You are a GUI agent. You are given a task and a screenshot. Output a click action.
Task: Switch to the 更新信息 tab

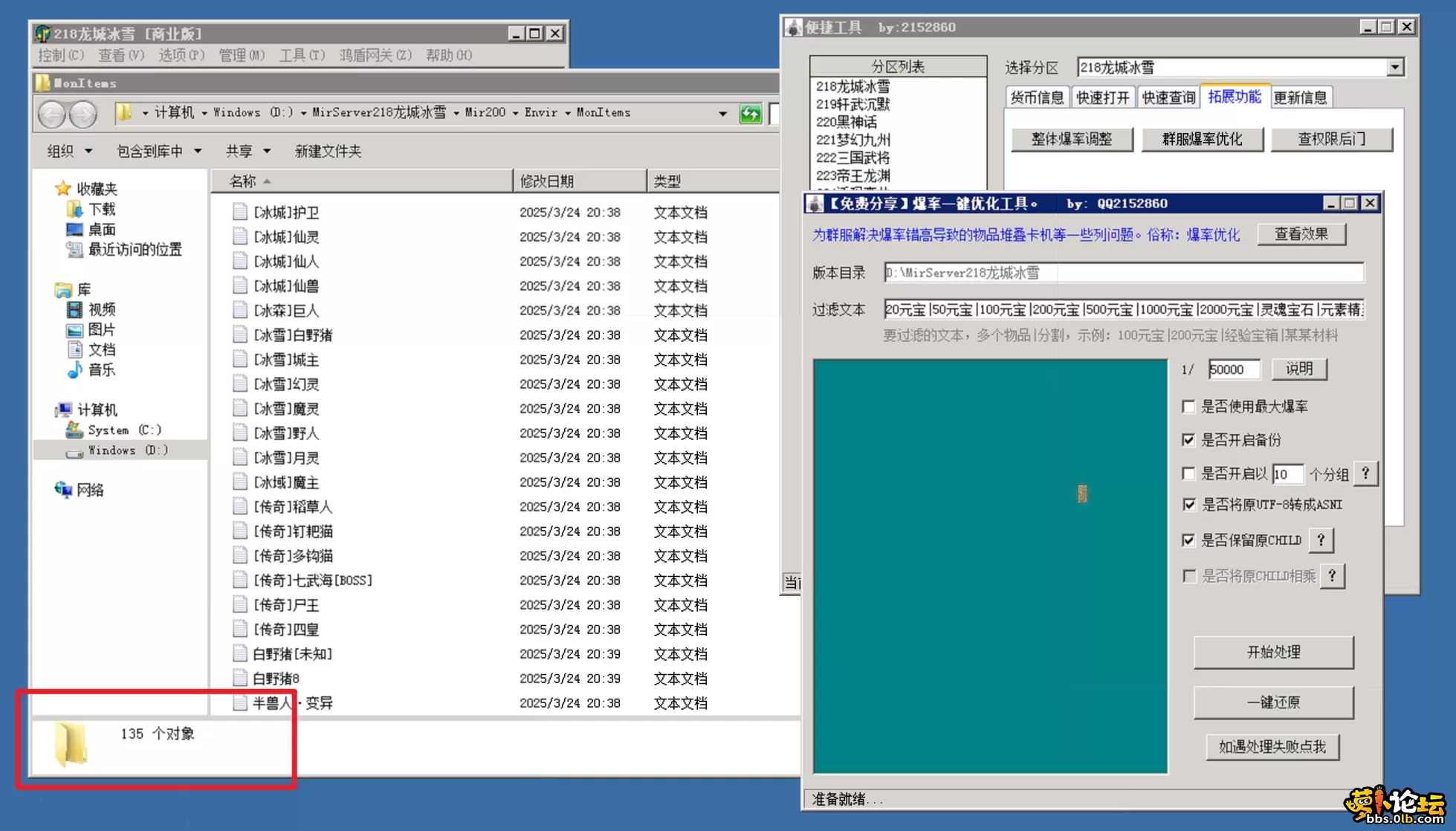click(1301, 97)
